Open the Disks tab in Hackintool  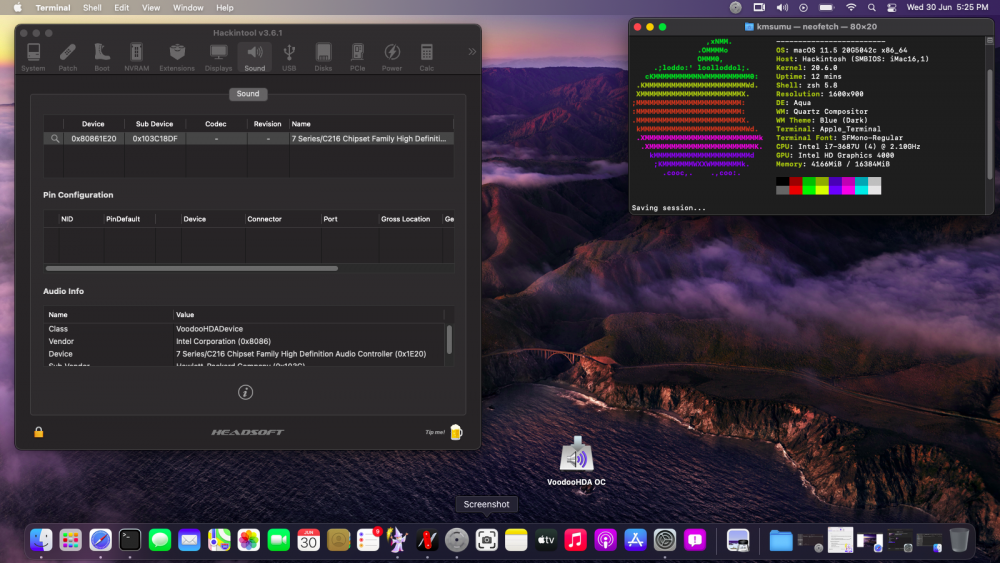pos(323,57)
